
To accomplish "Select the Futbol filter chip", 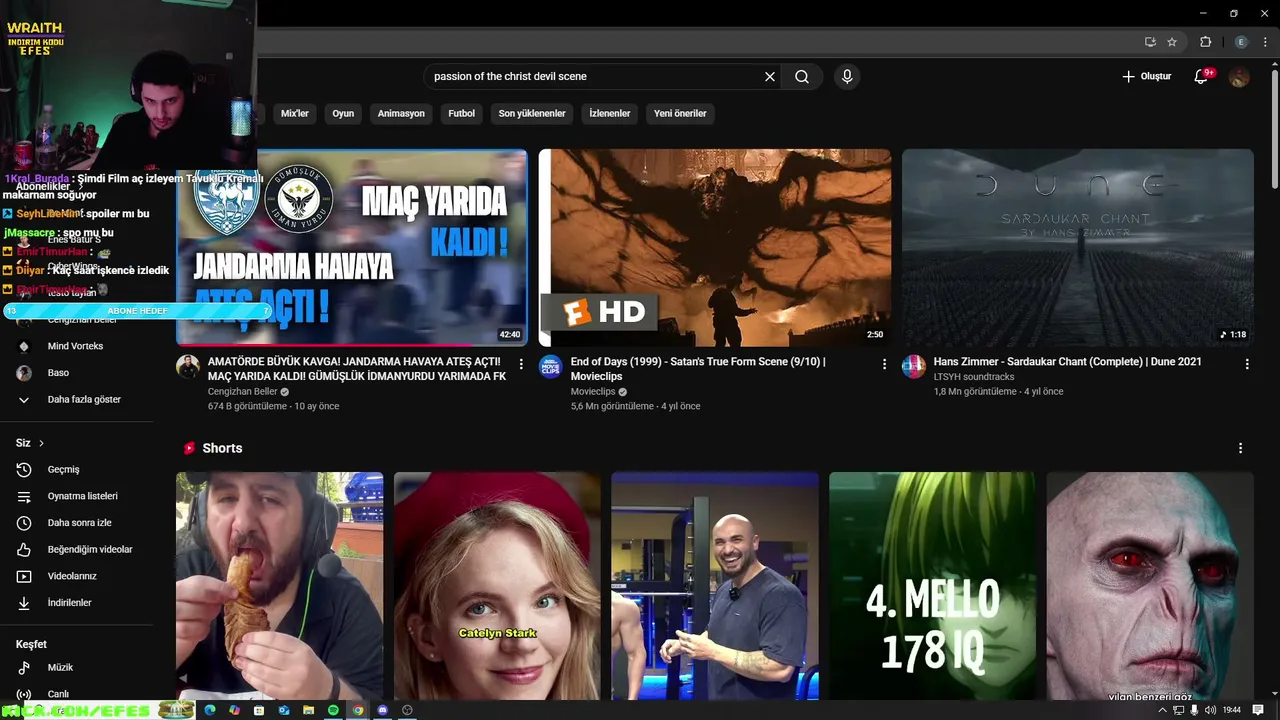I will point(461,113).
